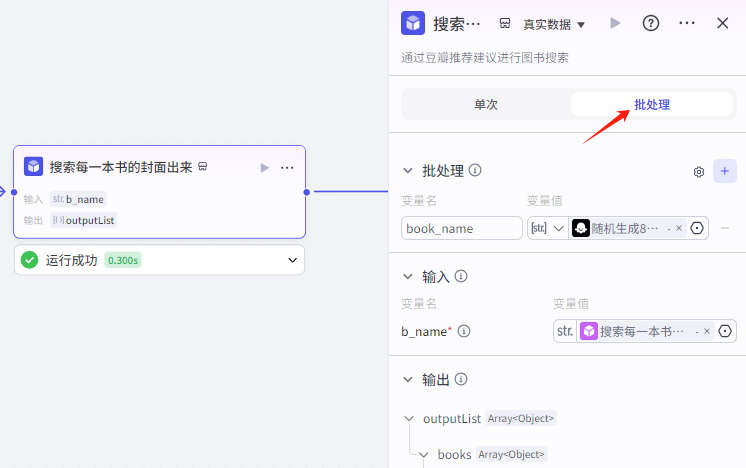Show info tooltip for 批处理 section
746x468 pixels.
point(475,170)
